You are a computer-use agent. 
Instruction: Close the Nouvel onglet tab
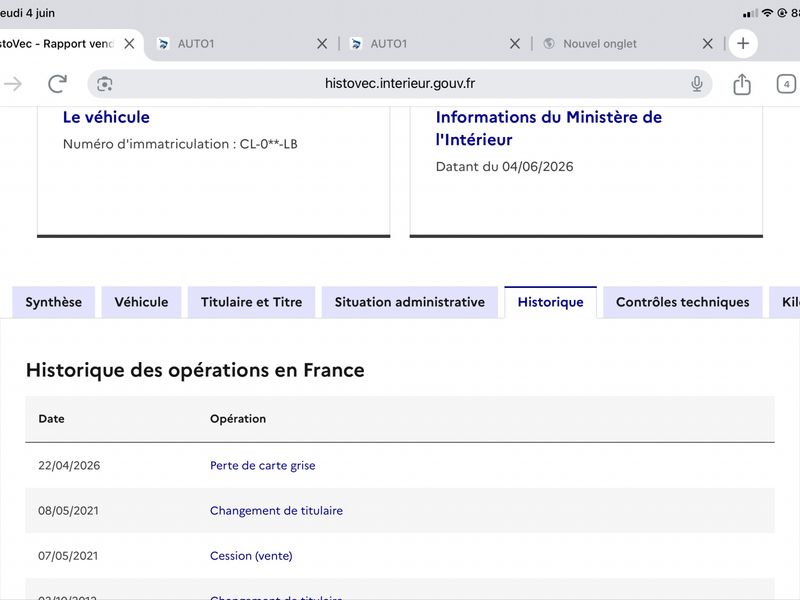click(x=708, y=44)
